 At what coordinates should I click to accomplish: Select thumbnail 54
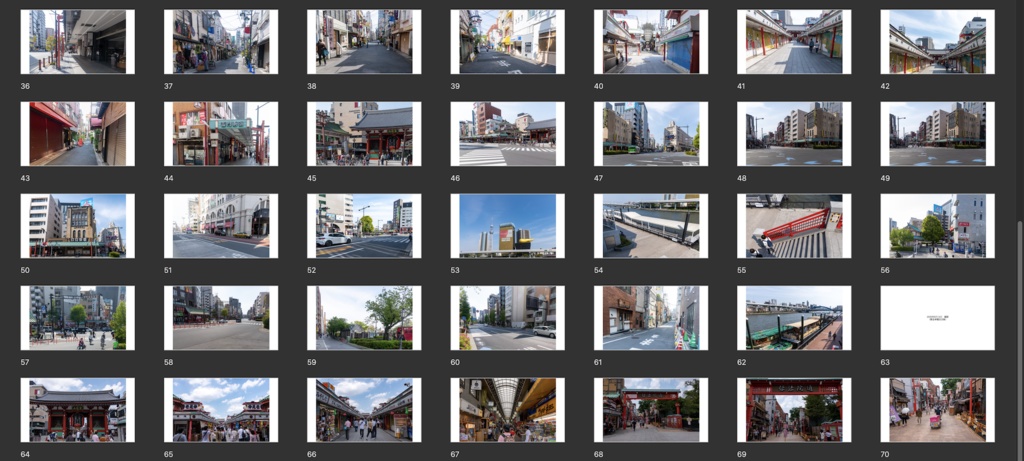click(x=651, y=226)
